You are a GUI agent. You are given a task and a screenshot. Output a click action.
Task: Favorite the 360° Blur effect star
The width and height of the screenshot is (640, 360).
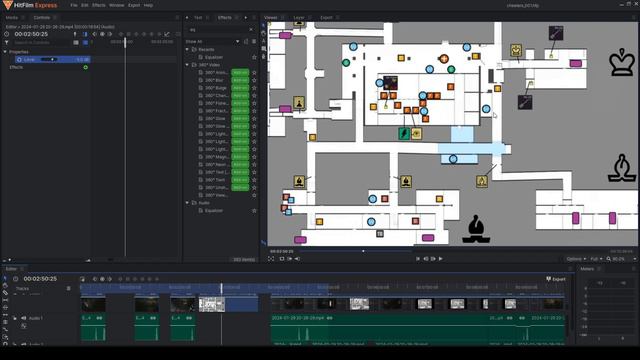(x=254, y=80)
